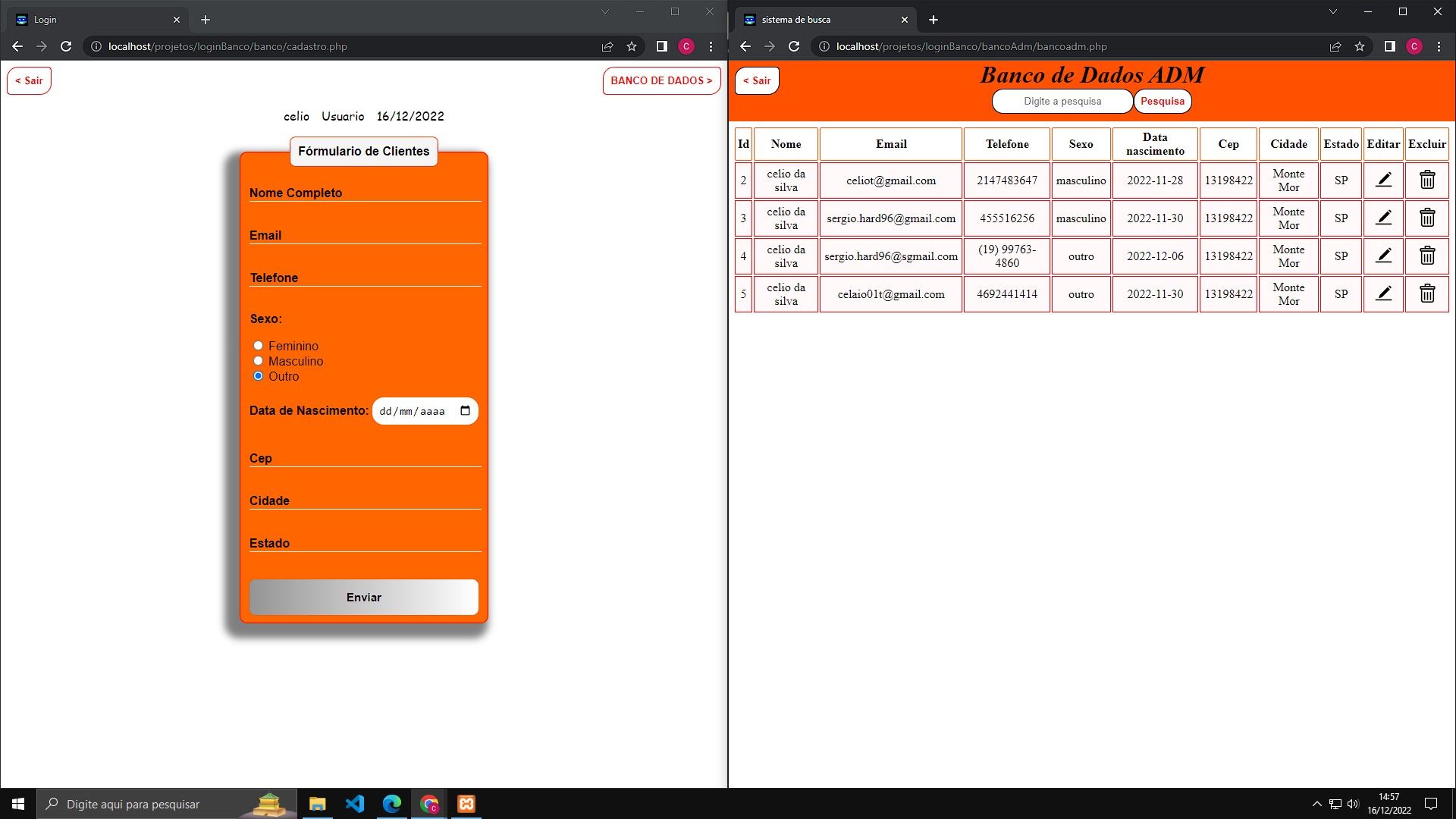Switch to the Login tab

99,20
